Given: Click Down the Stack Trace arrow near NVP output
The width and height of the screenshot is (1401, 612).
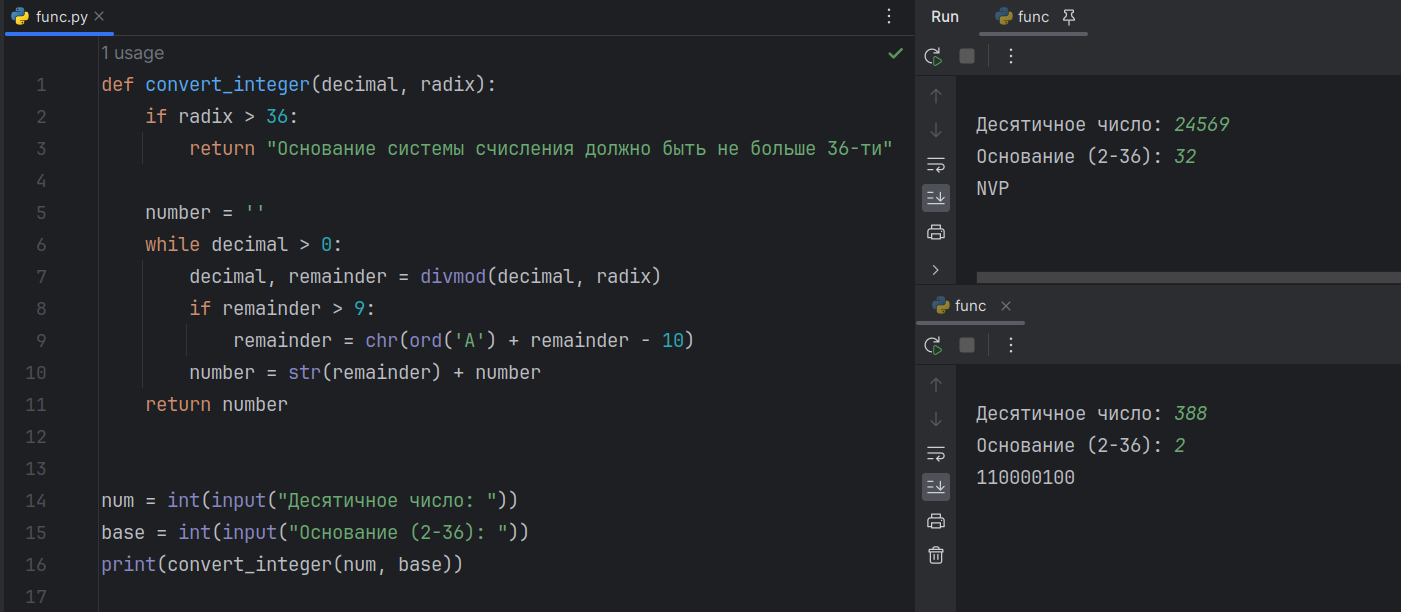Looking at the screenshot, I should pos(936,130).
